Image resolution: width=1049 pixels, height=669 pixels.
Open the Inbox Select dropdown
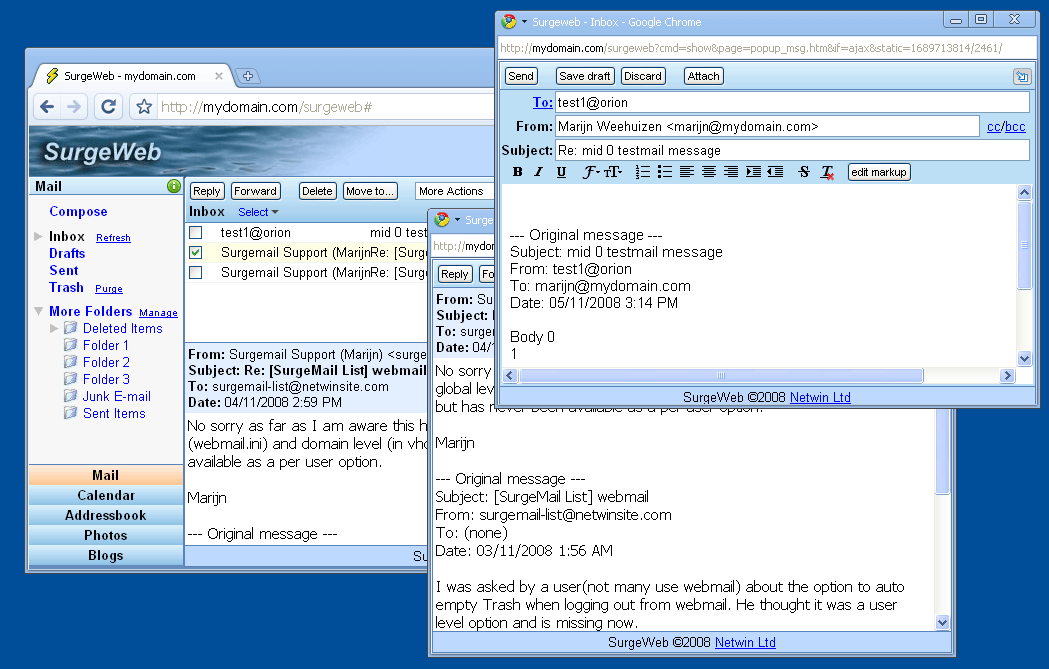pos(258,212)
